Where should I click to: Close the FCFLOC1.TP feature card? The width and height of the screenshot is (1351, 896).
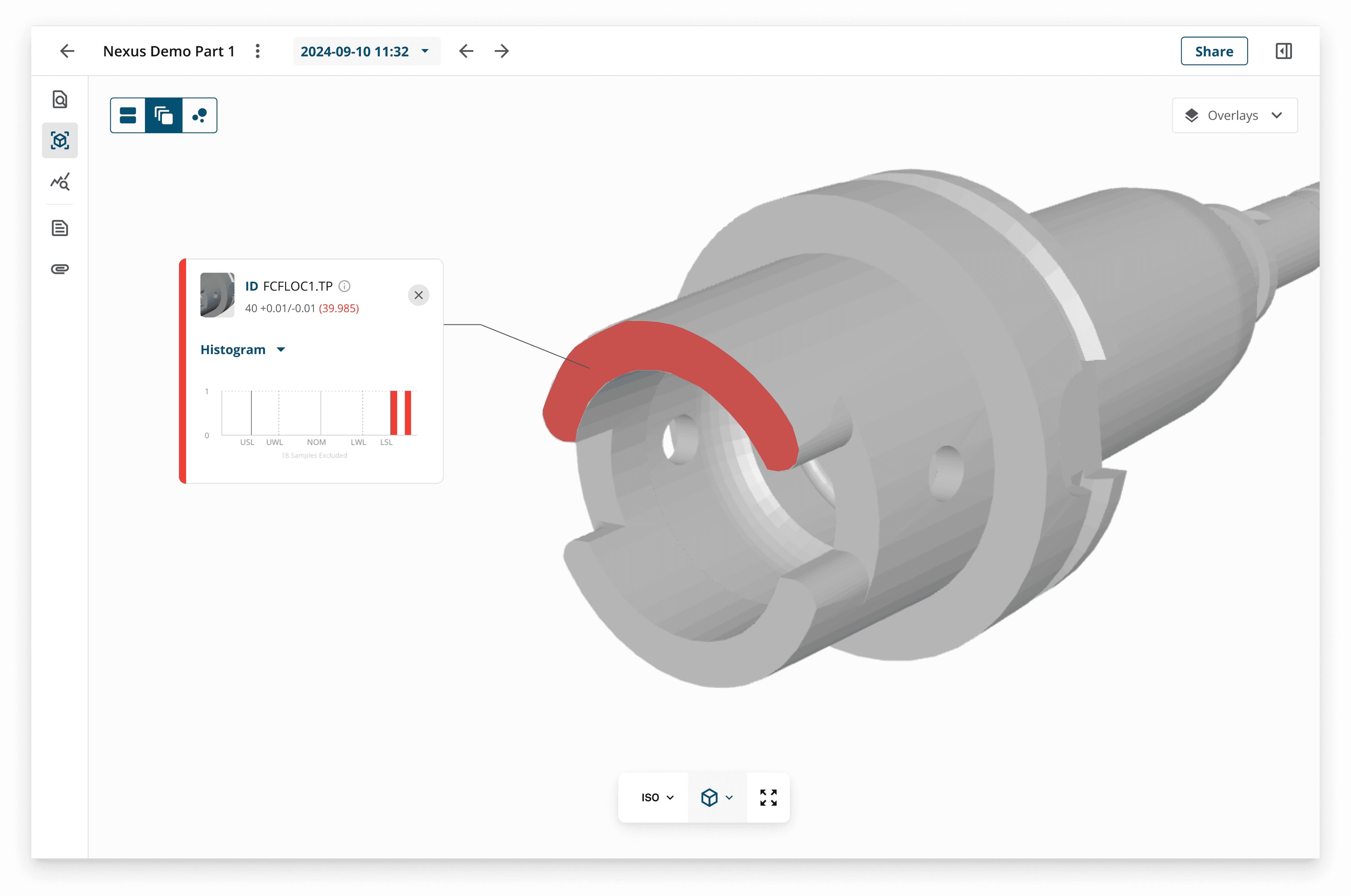coord(419,295)
